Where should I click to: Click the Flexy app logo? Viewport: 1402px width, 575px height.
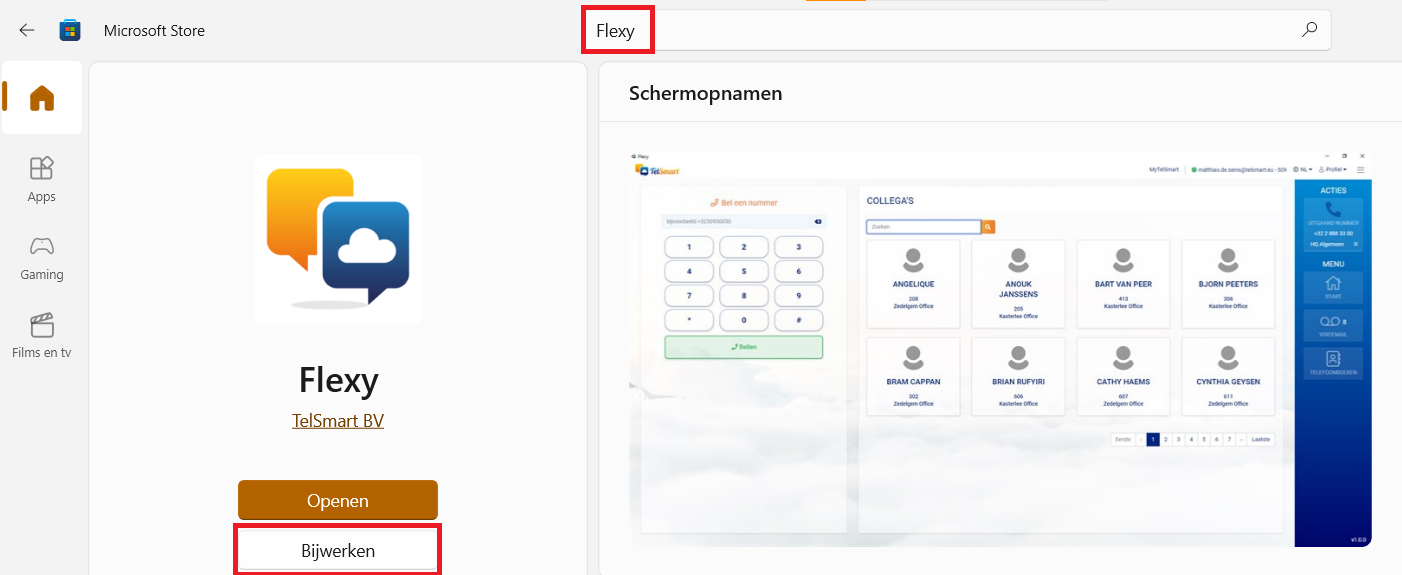[x=338, y=238]
